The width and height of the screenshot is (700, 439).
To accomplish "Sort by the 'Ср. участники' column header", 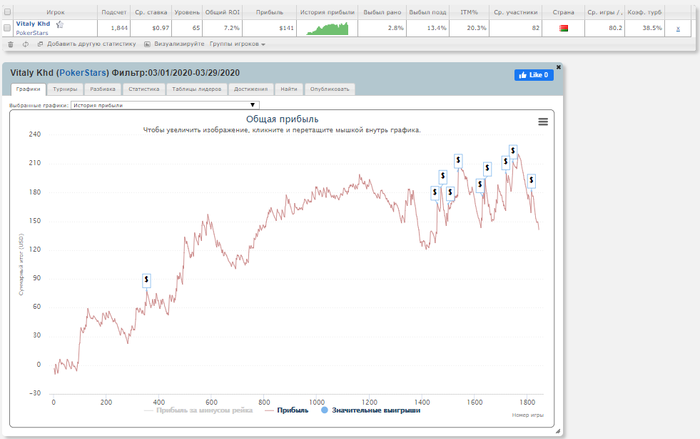I will pyautogui.click(x=516, y=13).
